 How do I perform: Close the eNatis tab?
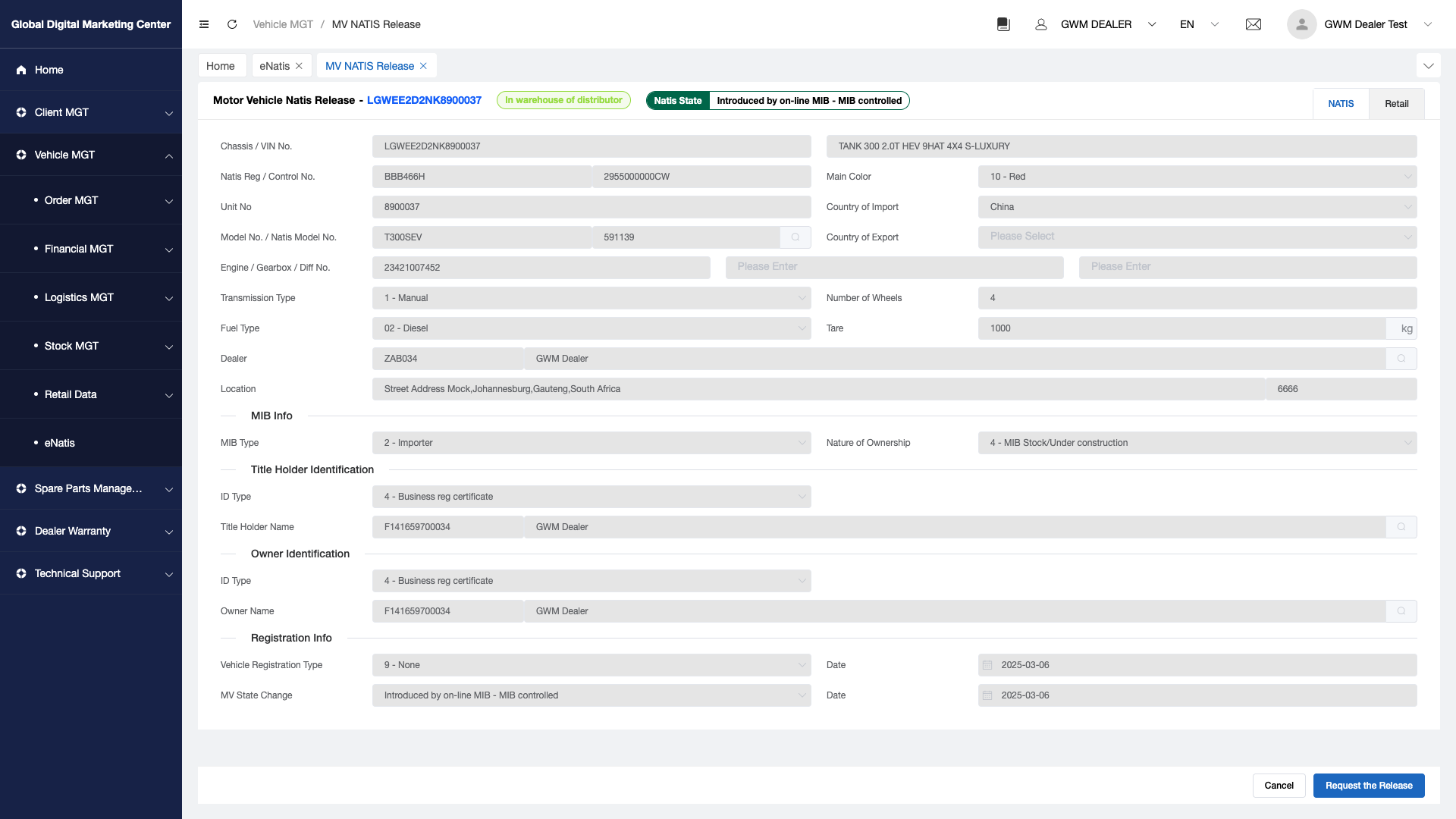pyautogui.click(x=299, y=66)
